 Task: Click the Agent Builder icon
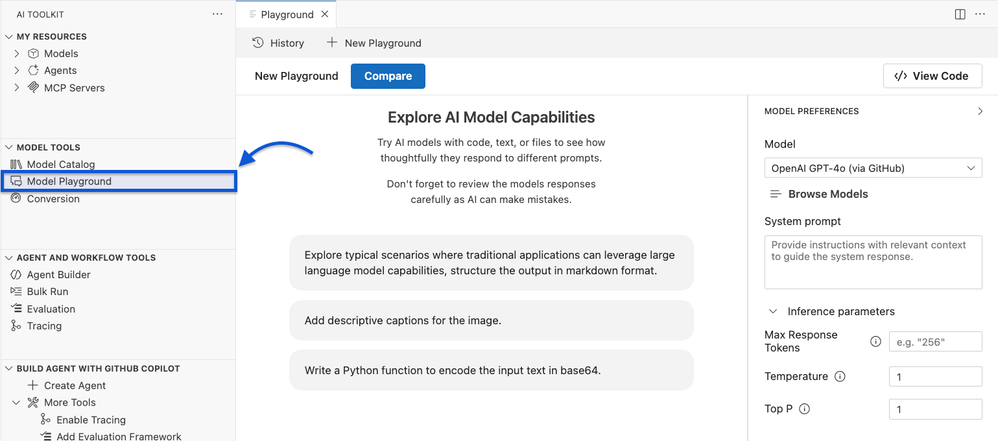pos(16,275)
